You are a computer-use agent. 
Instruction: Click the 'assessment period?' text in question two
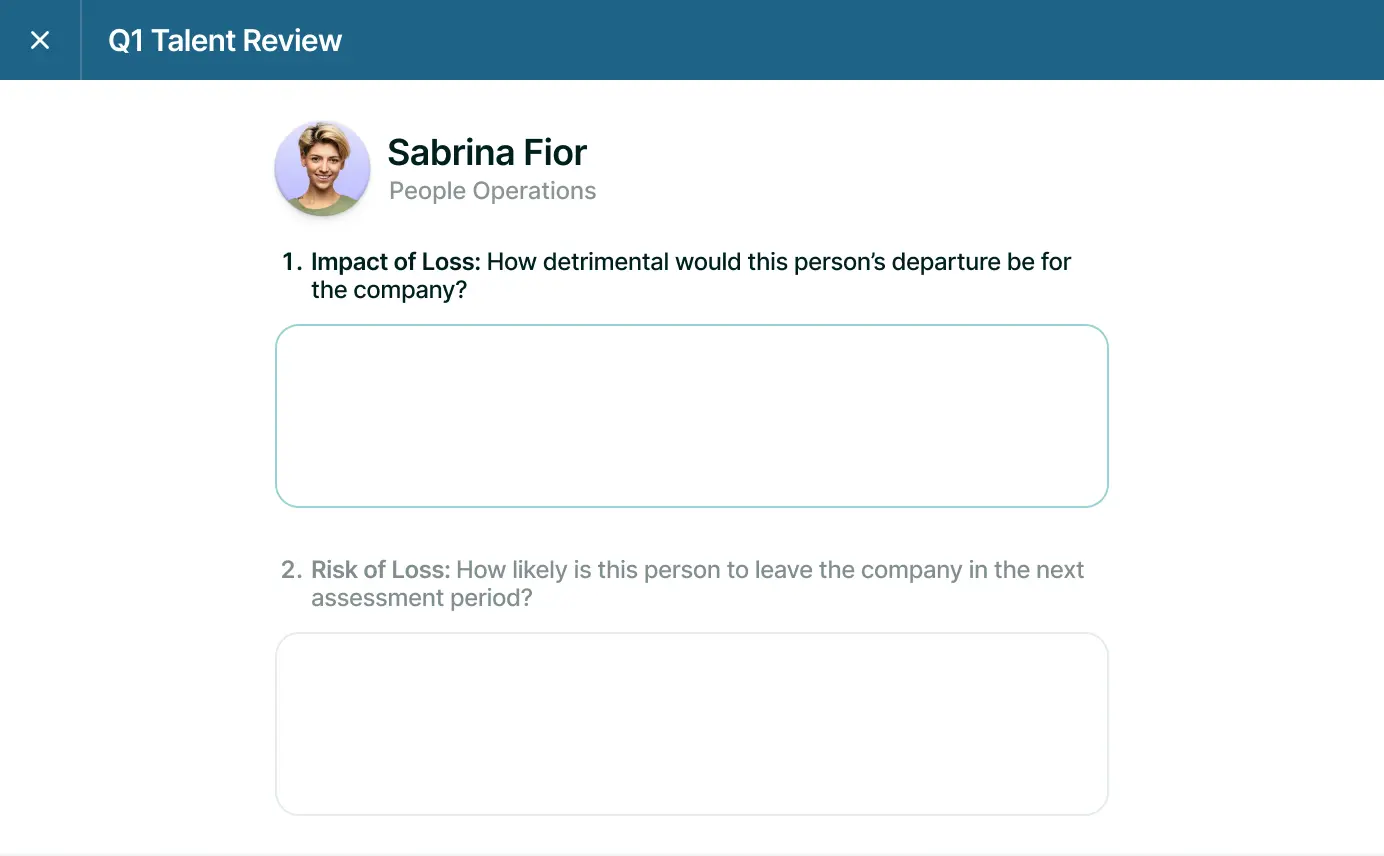(421, 598)
